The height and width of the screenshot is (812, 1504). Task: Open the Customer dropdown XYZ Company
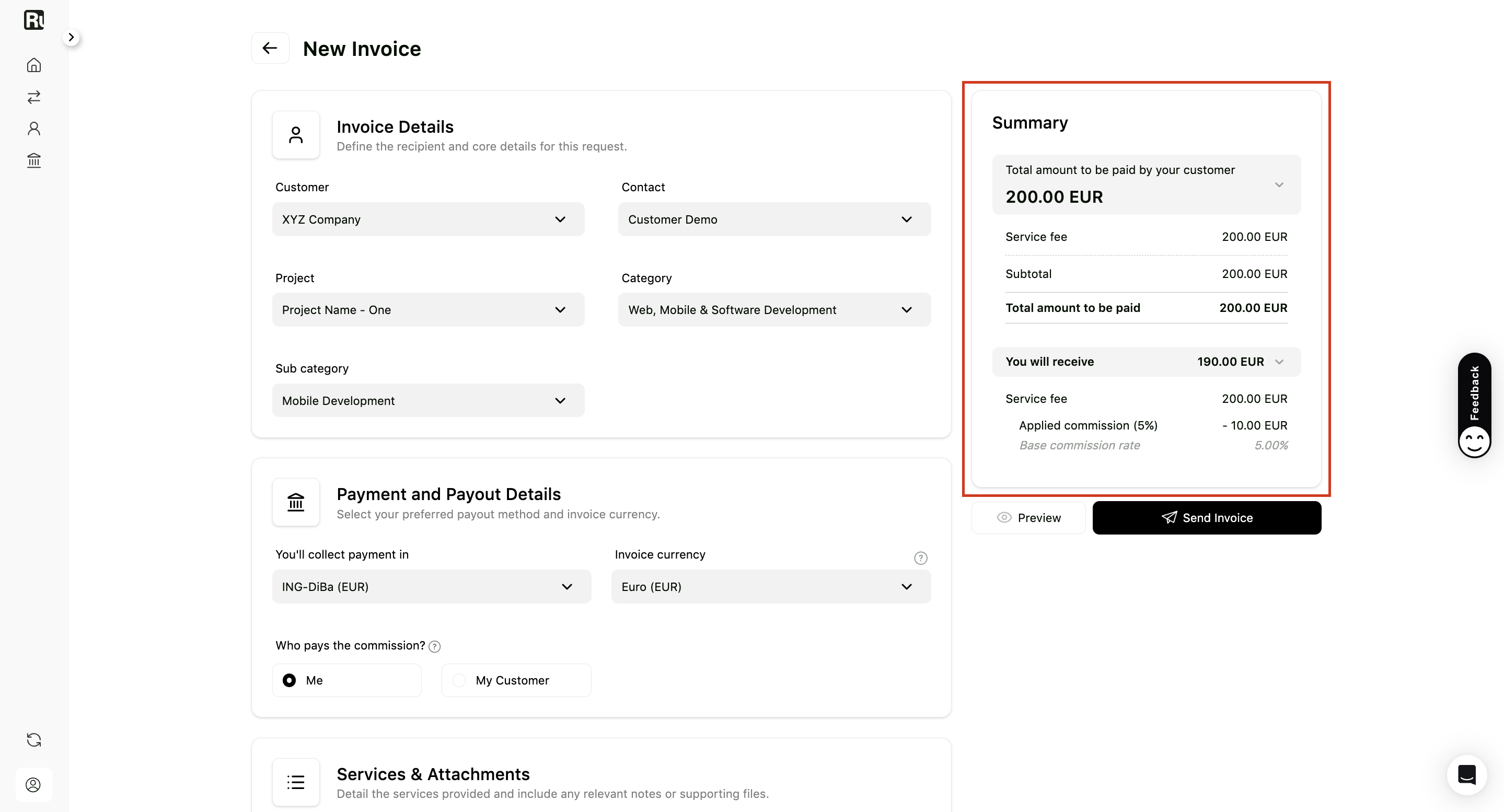coord(428,219)
